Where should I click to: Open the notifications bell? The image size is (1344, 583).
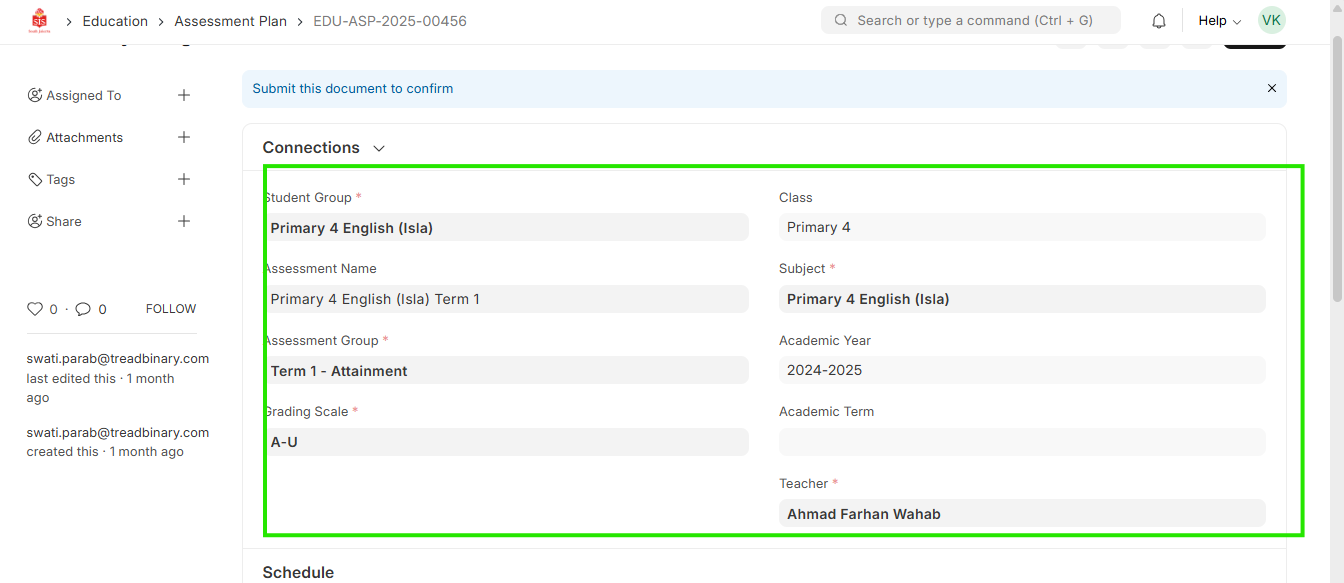coord(1159,21)
